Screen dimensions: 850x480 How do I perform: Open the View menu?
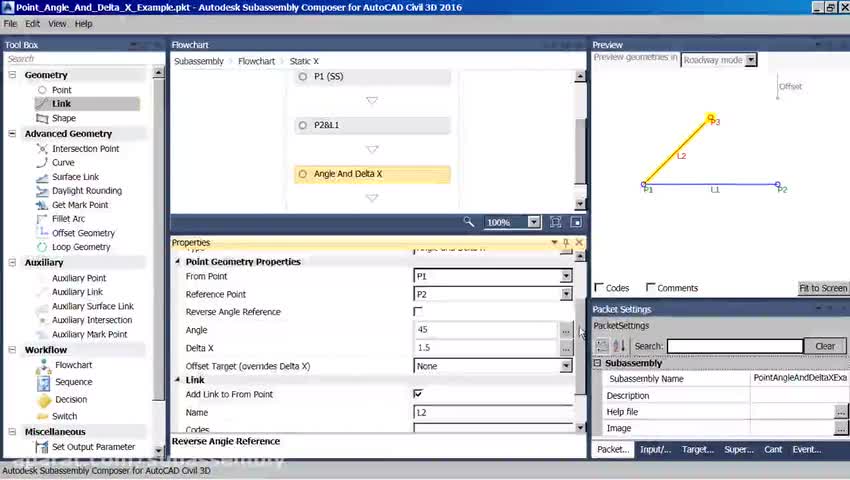pyautogui.click(x=57, y=24)
